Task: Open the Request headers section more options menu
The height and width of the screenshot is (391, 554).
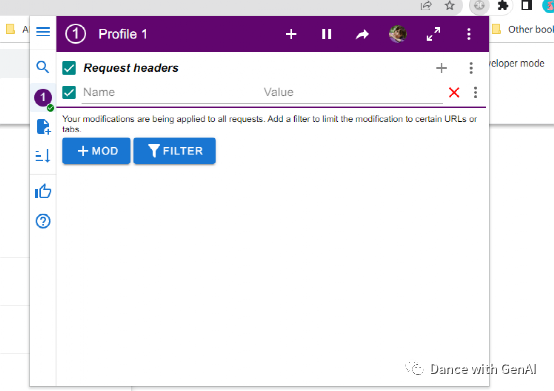Action: tap(471, 68)
